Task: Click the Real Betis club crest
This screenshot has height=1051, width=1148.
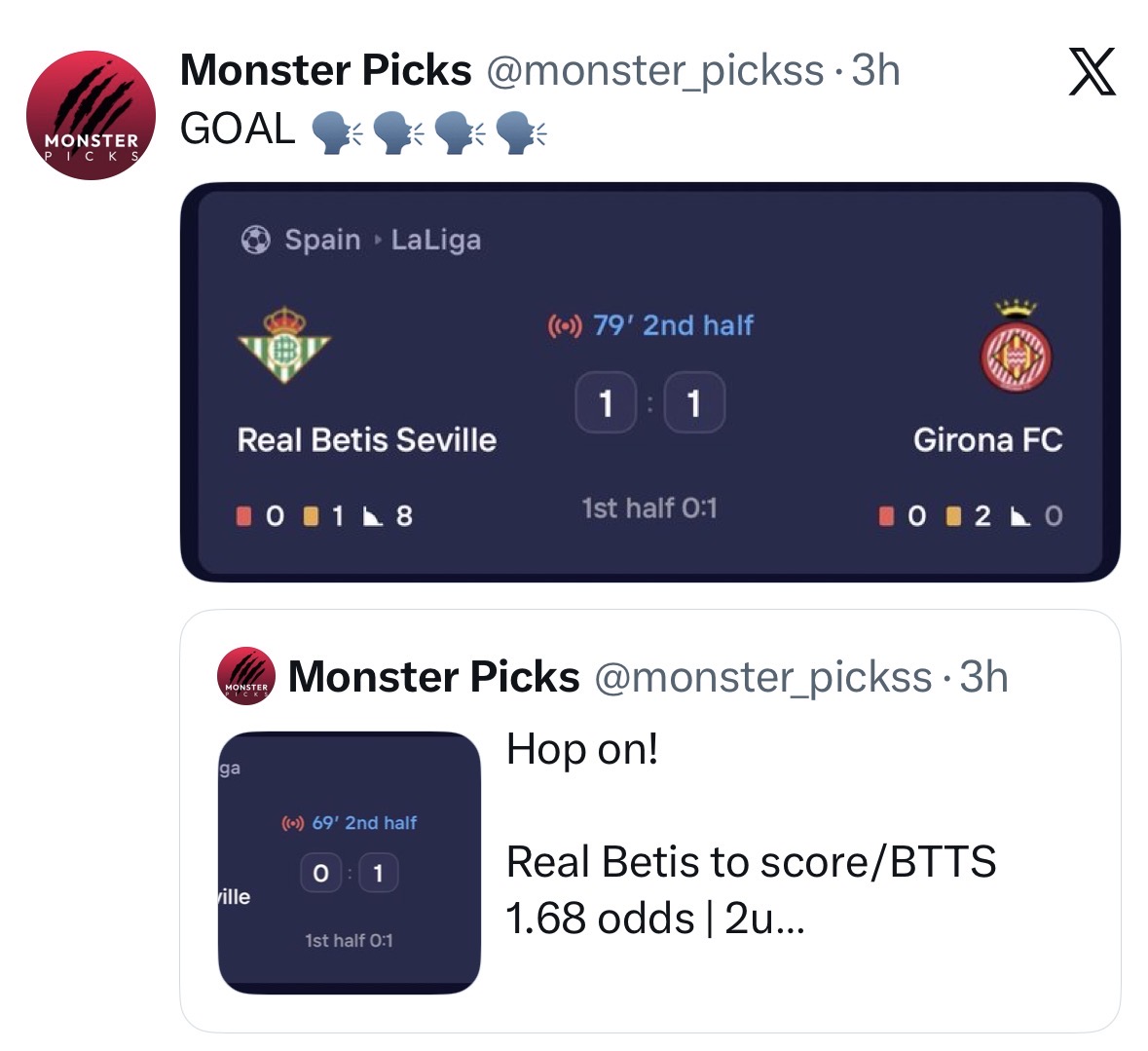Action: point(284,345)
